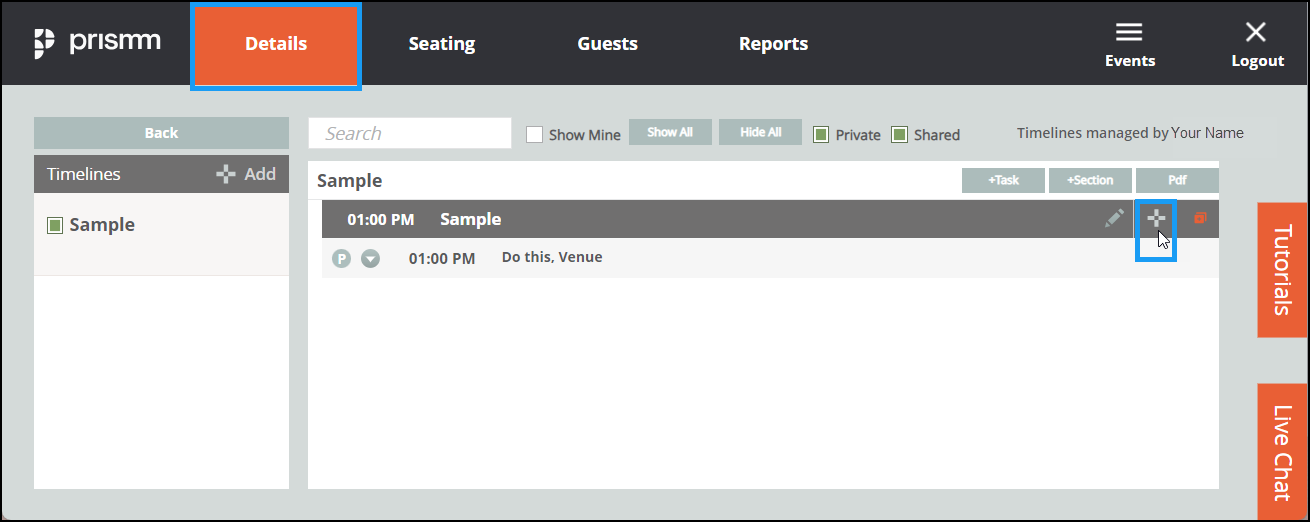Go to the Reports tab

tap(773, 44)
